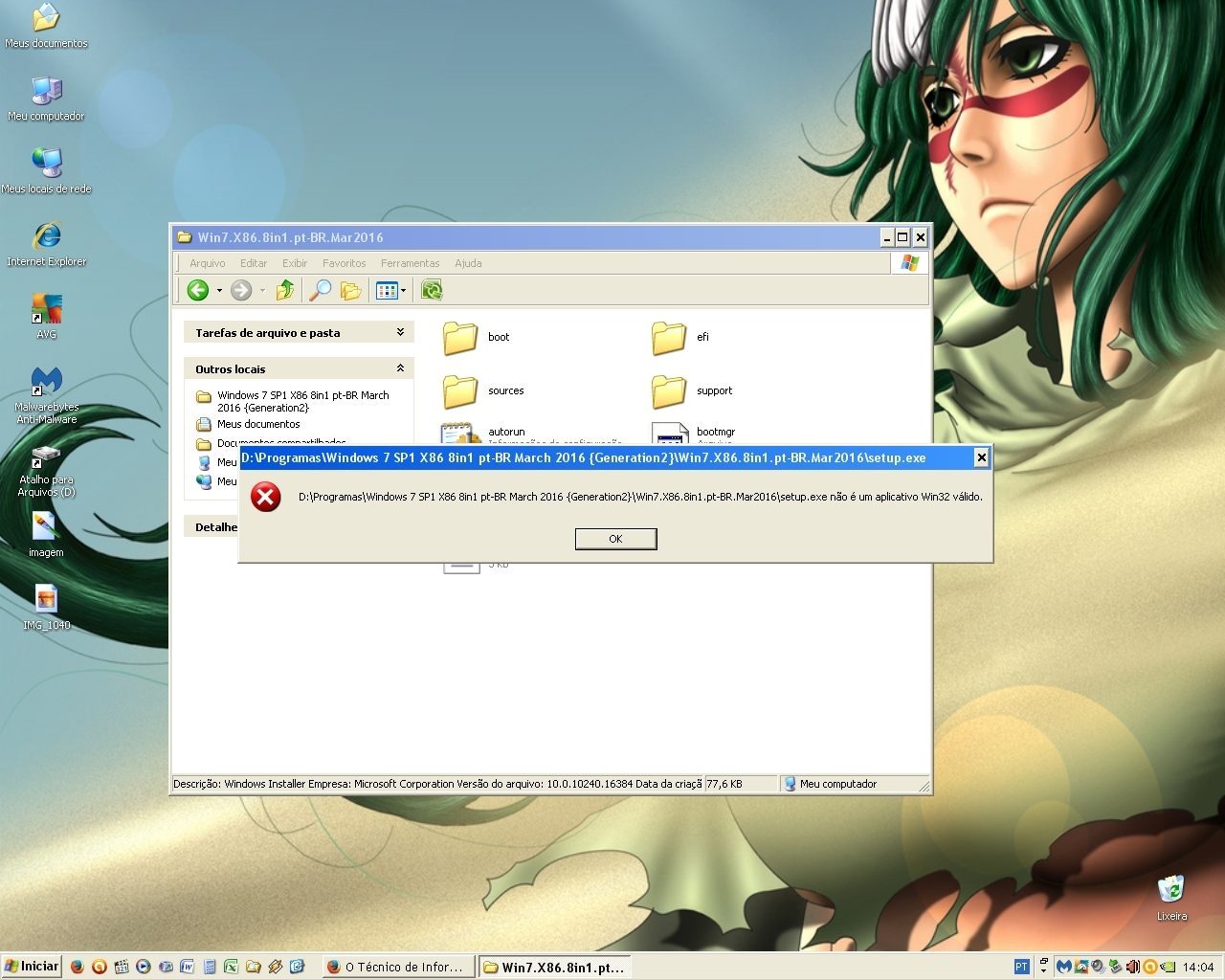Viewport: 1225px width, 980px height.
Task: Click the NVIDIA tray icon
Action: pyautogui.click(x=1168, y=967)
